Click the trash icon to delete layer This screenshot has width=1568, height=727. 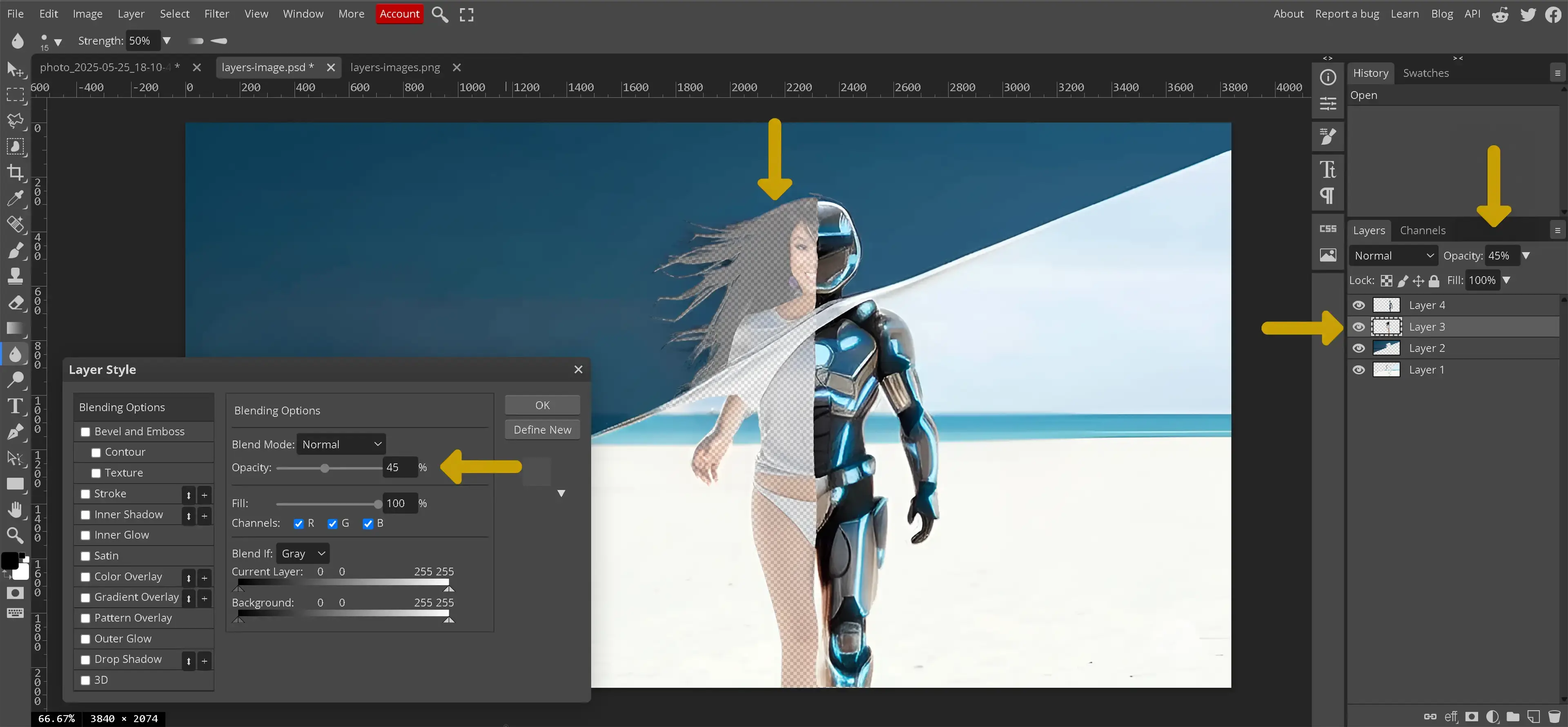tap(1554, 717)
